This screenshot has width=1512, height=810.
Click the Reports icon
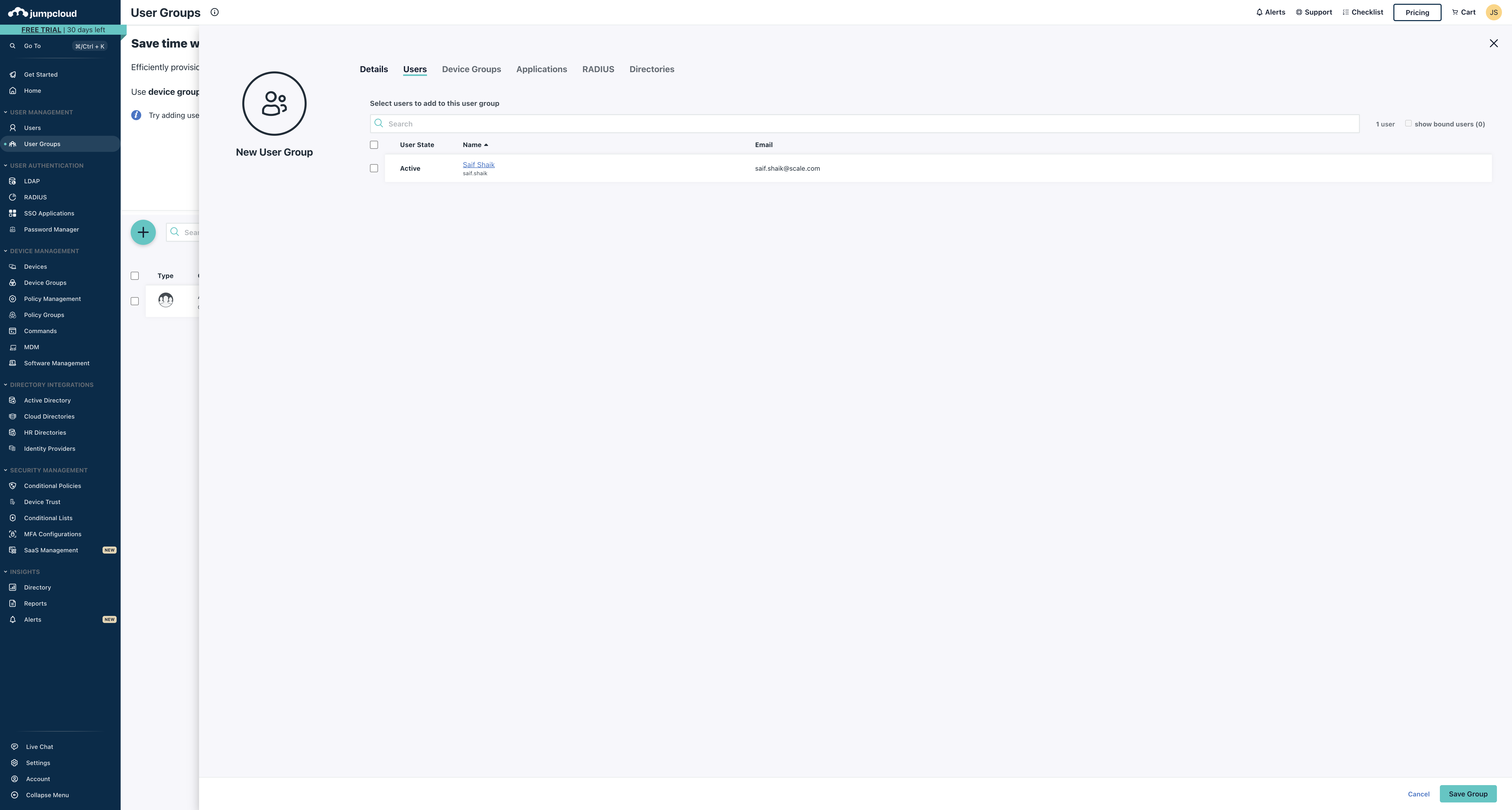click(12, 603)
